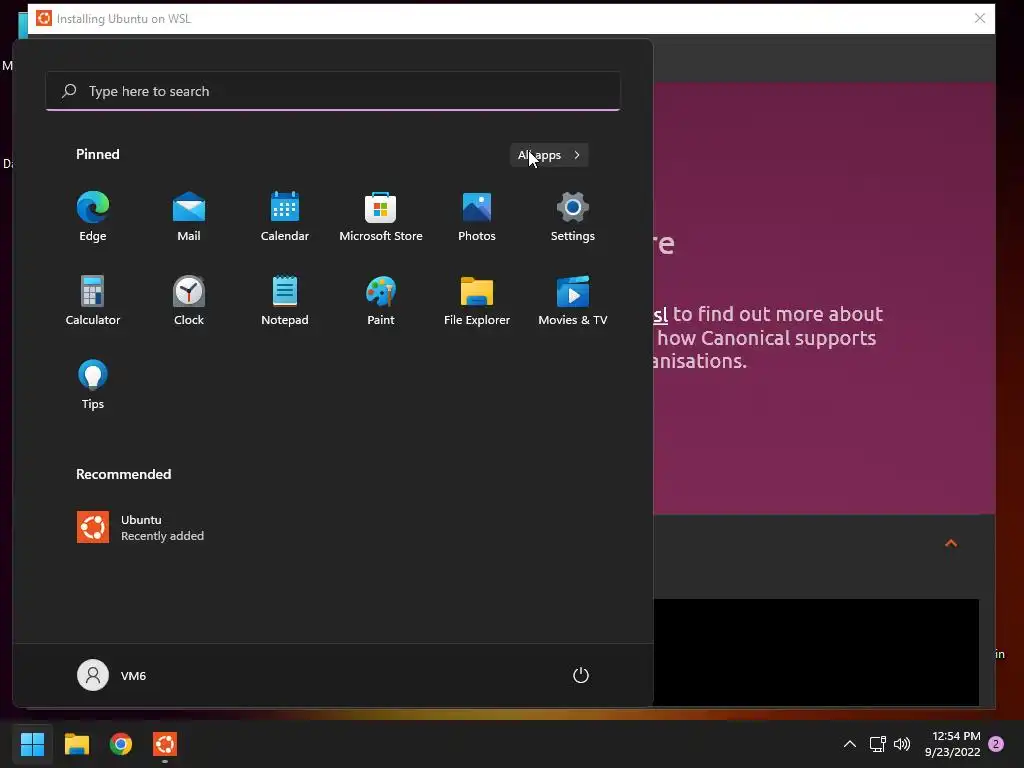The height and width of the screenshot is (768, 1024).
Task: Click the Recommended section heading
Action: click(x=123, y=474)
